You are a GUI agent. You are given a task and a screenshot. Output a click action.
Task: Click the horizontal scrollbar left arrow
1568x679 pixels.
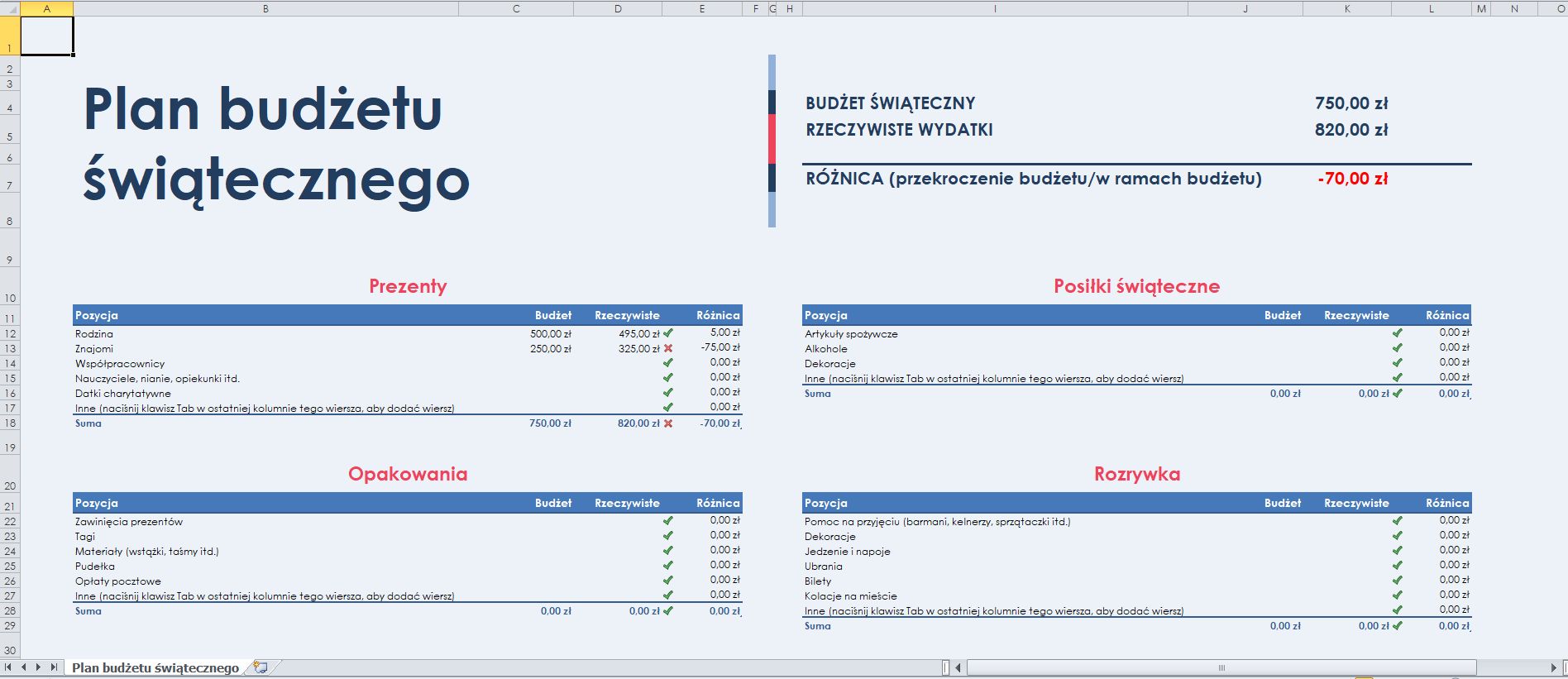(x=958, y=667)
